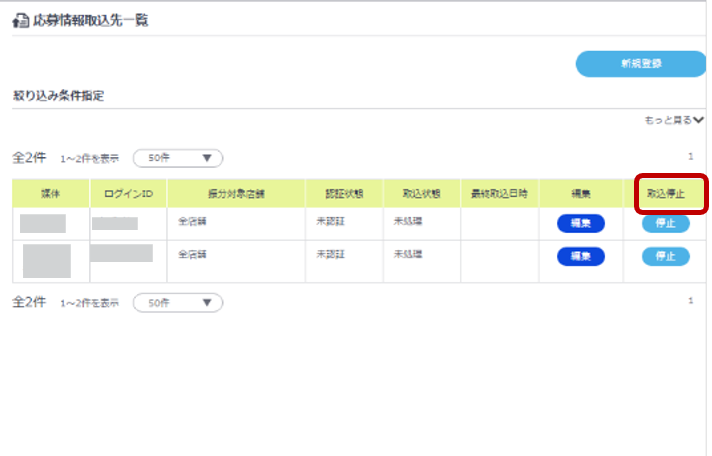Image resolution: width=712 pixels, height=456 pixels.
Task: Select the ログインID column header
Action: (x=127, y=192)
